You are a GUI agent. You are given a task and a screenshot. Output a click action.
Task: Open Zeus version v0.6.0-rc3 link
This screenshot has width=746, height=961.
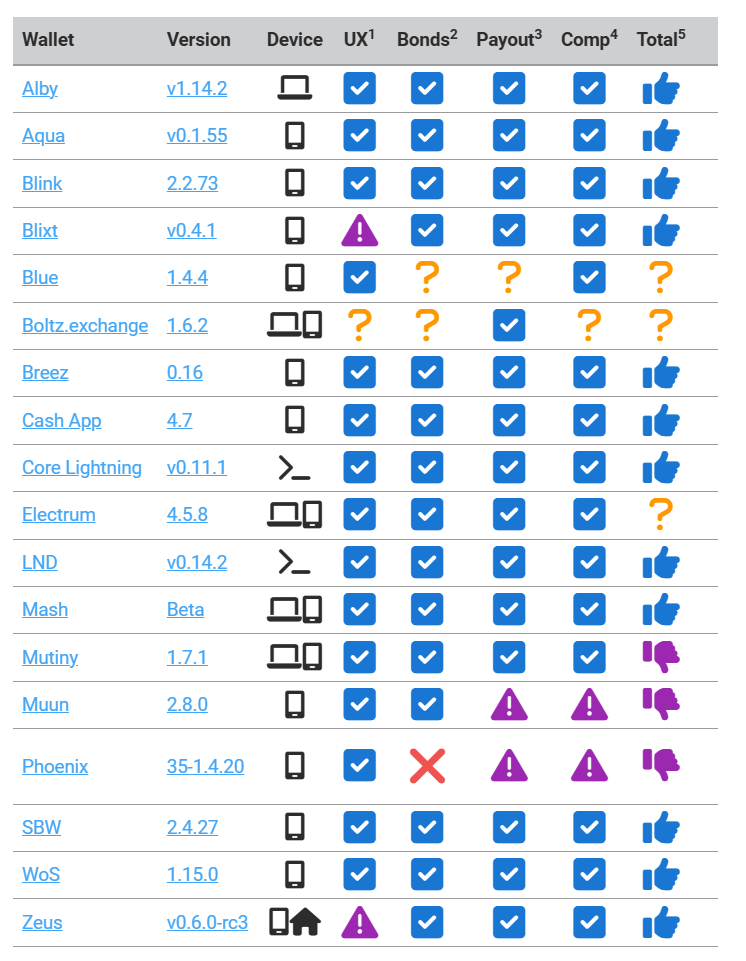pyautogui.click(x=207, y=922)
